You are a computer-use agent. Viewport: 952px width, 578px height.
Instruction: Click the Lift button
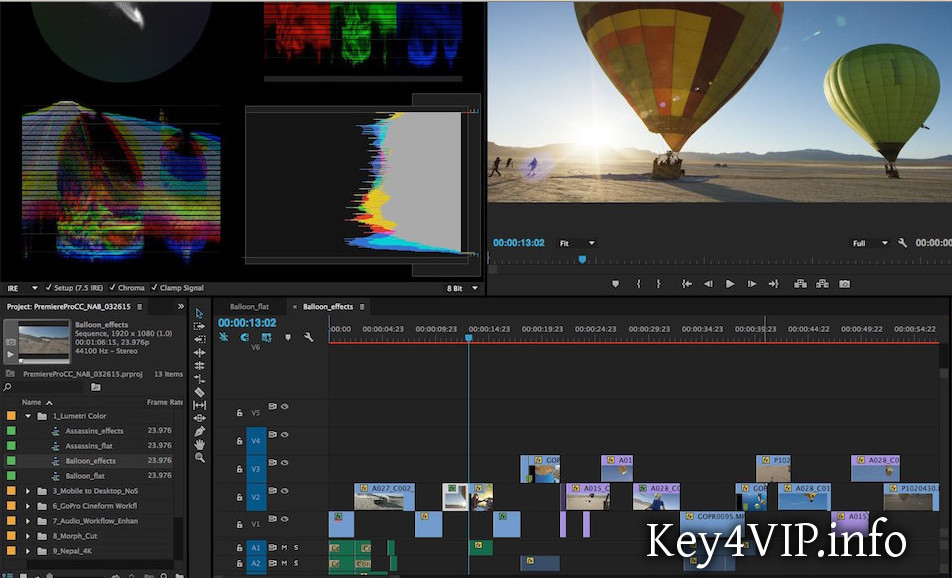click(800, 284)
